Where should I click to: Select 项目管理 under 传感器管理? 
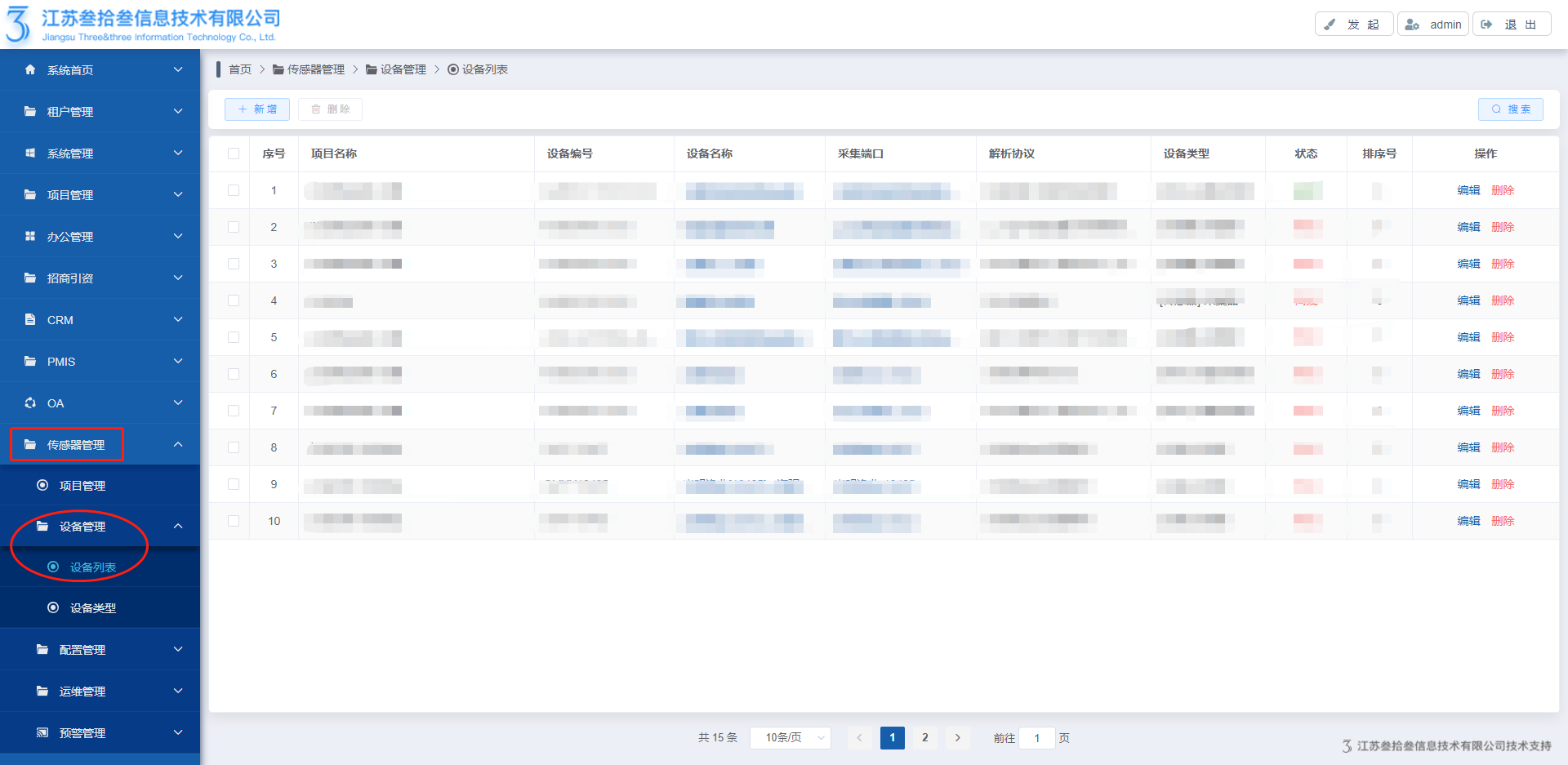pyautogui.click(x=82, y=486)
